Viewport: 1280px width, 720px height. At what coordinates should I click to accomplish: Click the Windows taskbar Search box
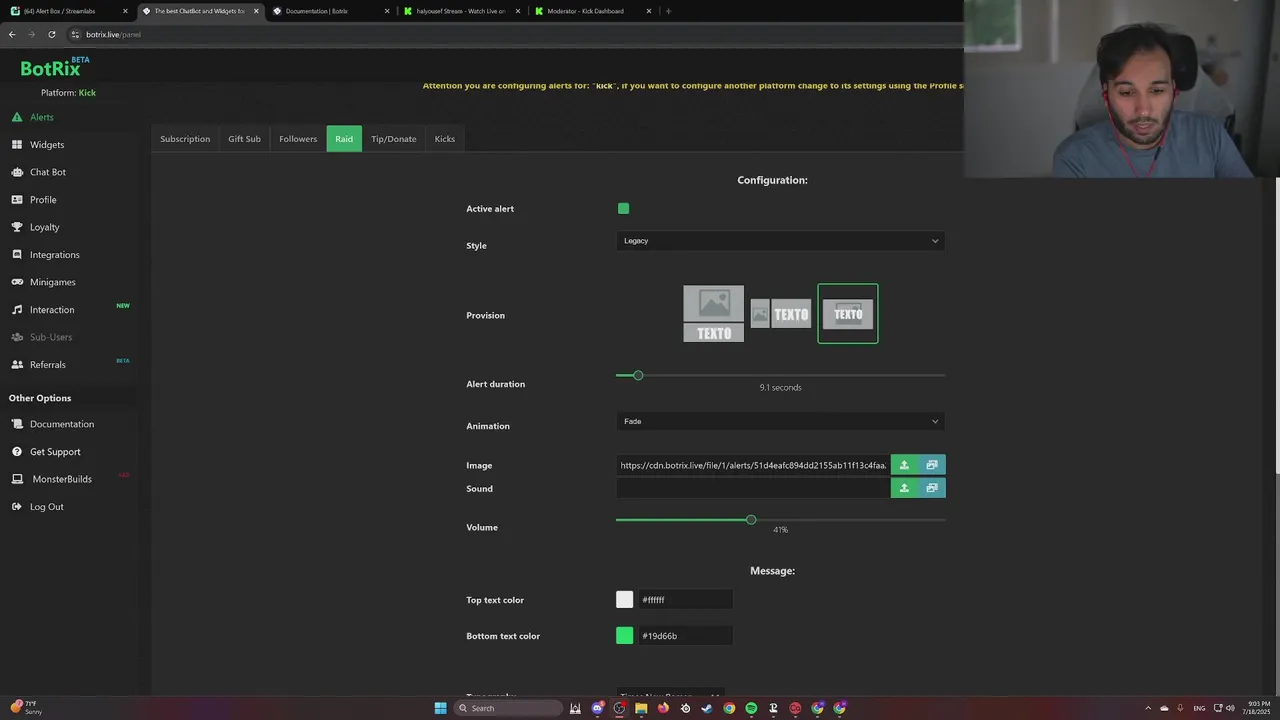[x=507, y=708]
